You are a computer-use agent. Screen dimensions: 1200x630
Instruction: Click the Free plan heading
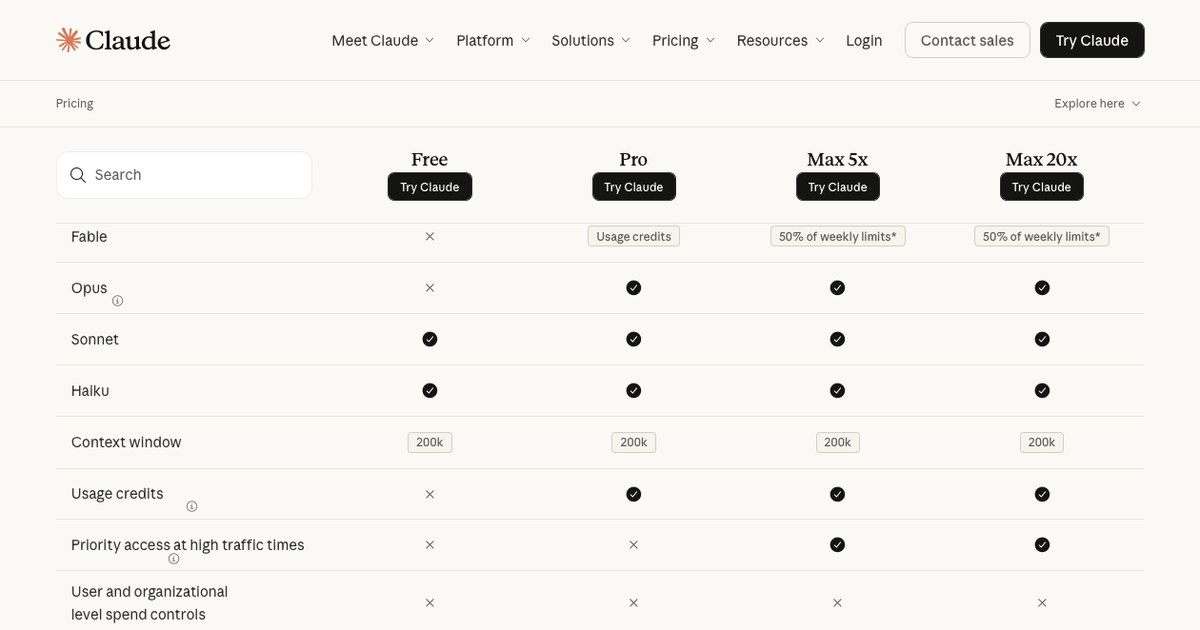430,160
